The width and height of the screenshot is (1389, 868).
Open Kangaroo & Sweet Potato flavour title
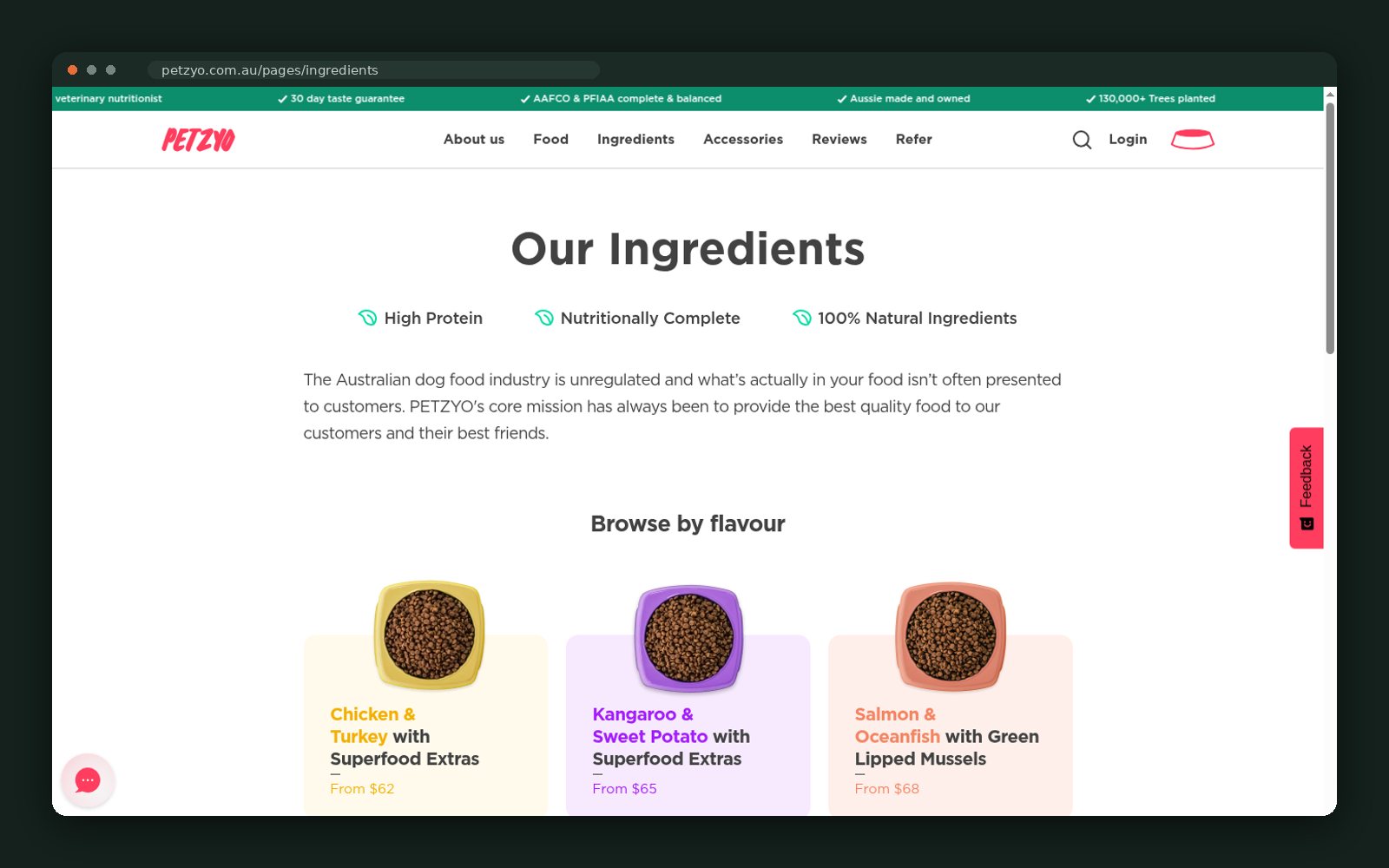(671, 736)
